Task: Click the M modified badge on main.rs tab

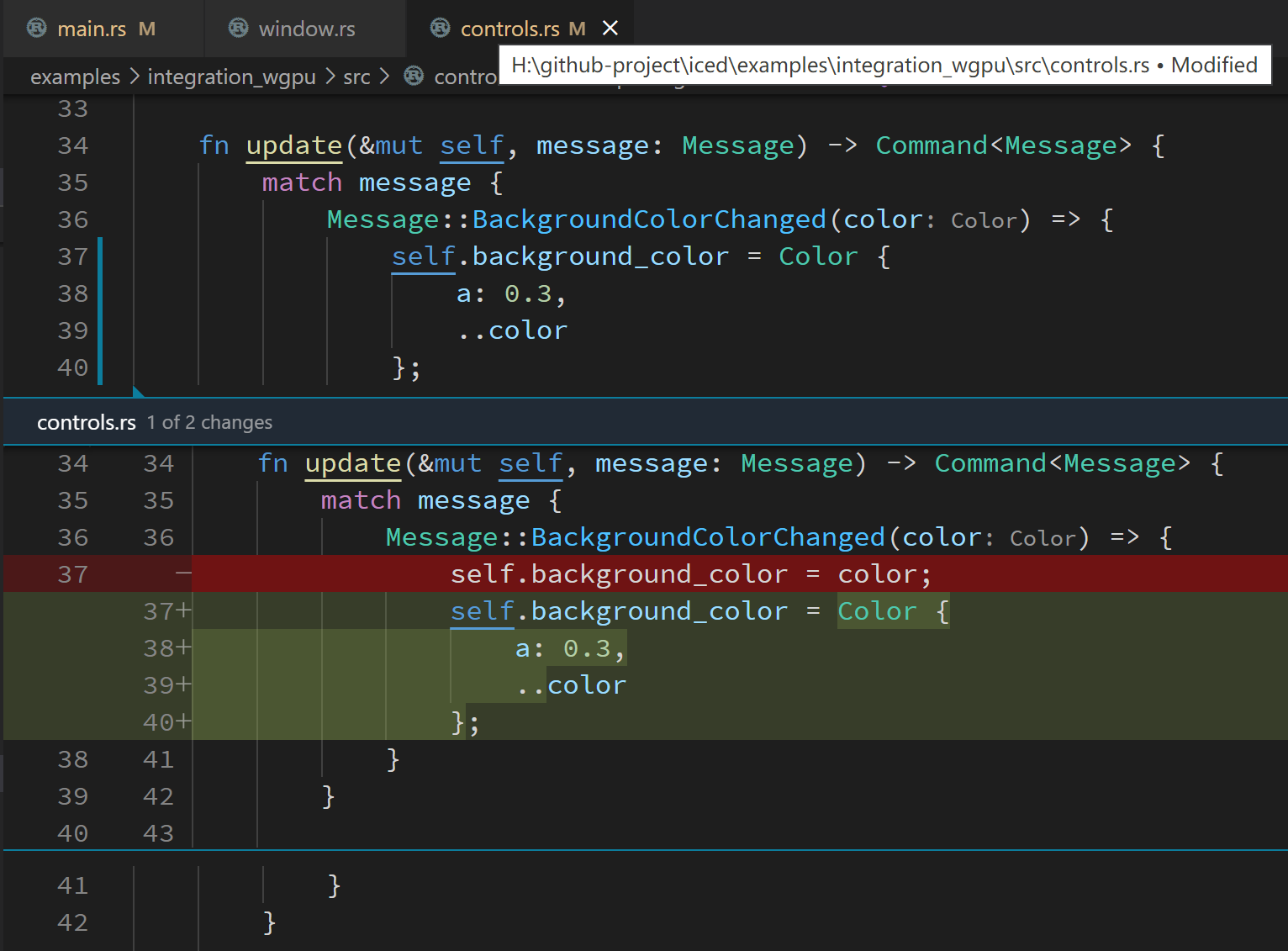Action: (146, 28)
